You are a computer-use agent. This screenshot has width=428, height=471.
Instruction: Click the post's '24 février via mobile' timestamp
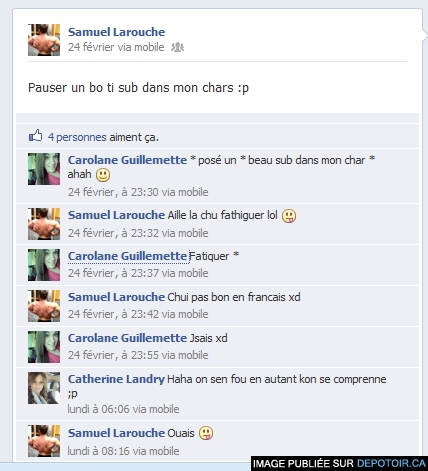(116, 47)
